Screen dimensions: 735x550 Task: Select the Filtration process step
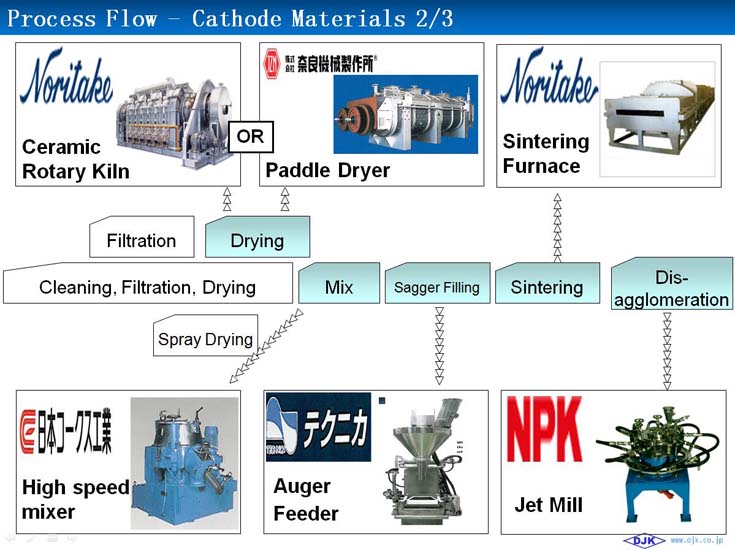(x=141, y=240)
